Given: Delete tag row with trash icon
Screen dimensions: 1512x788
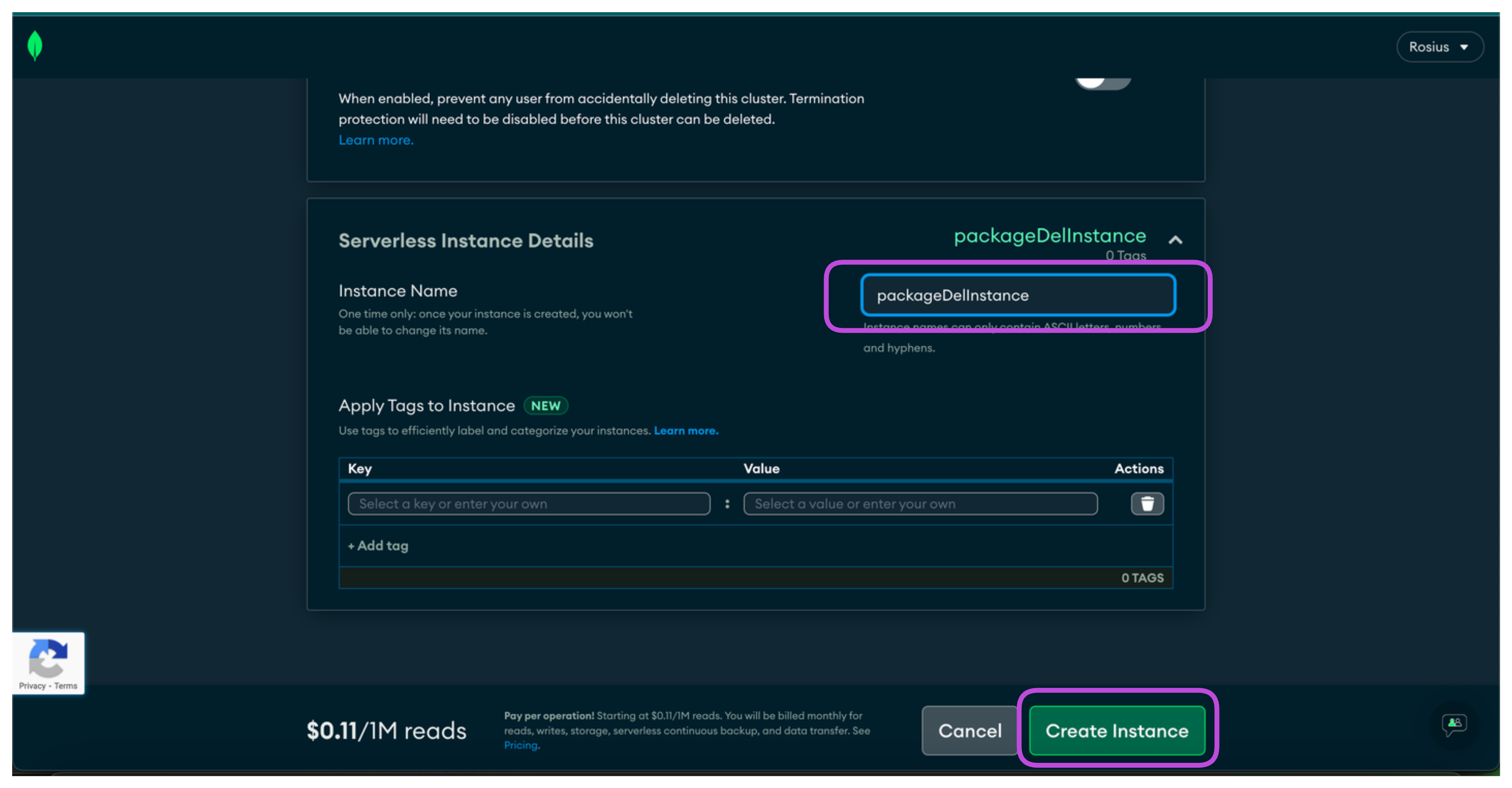Looking at the screenshot, I should coord(1147,504).
